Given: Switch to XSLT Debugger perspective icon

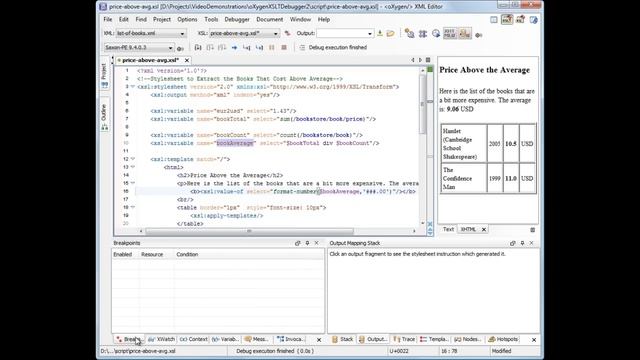Looking at the screenshot, I should 507,20.
